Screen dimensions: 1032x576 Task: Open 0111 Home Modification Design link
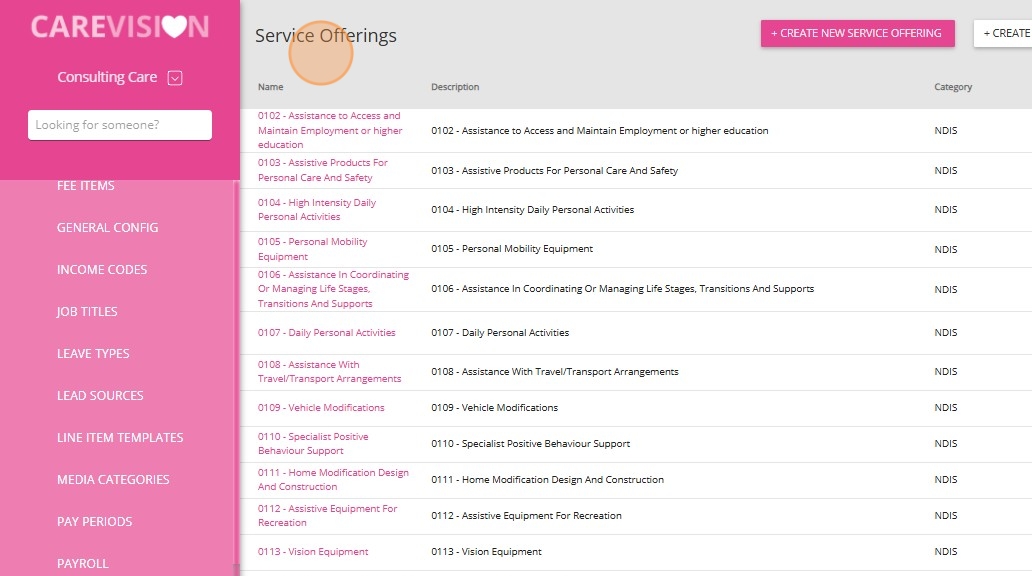[x=333, y=479]
